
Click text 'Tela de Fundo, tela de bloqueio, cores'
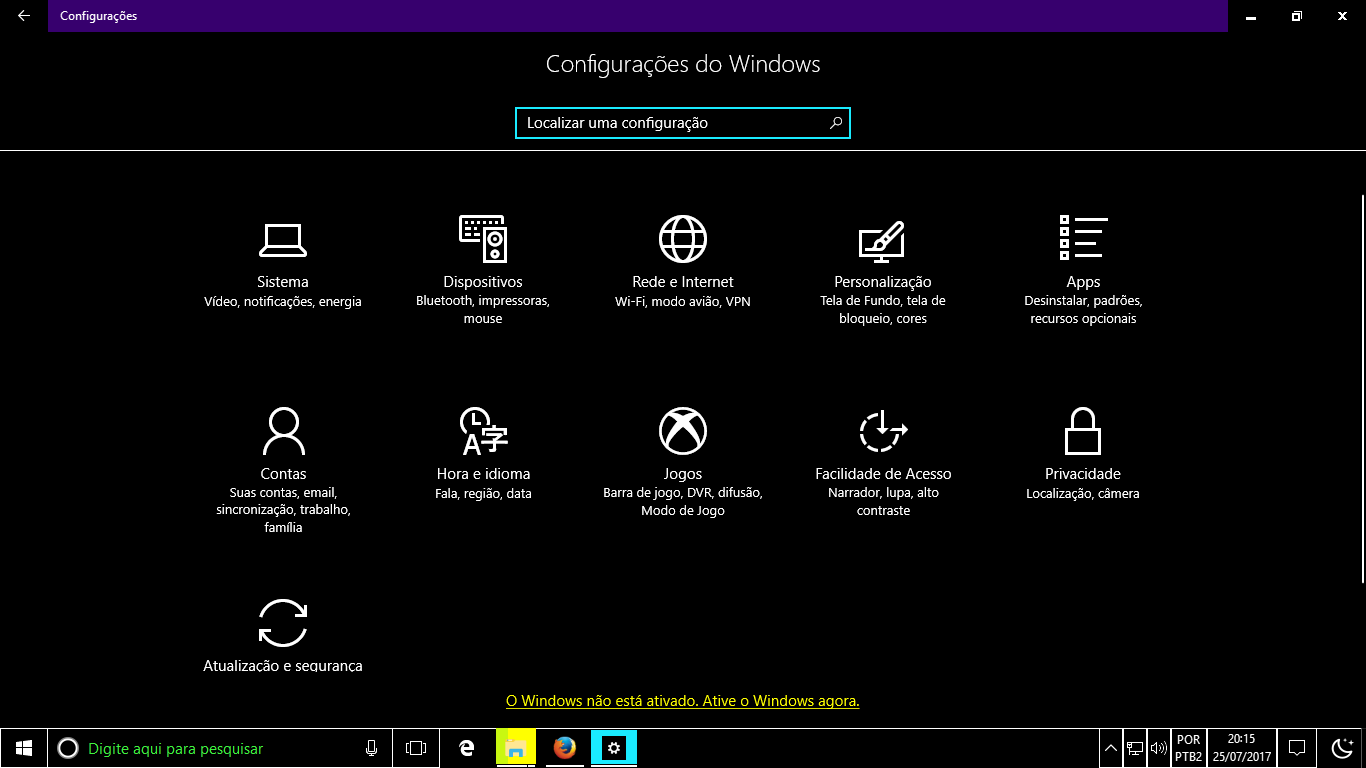(883, 310)
